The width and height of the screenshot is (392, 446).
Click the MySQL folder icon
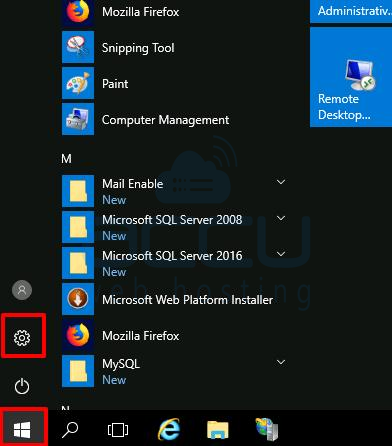(x=78, y=371)
